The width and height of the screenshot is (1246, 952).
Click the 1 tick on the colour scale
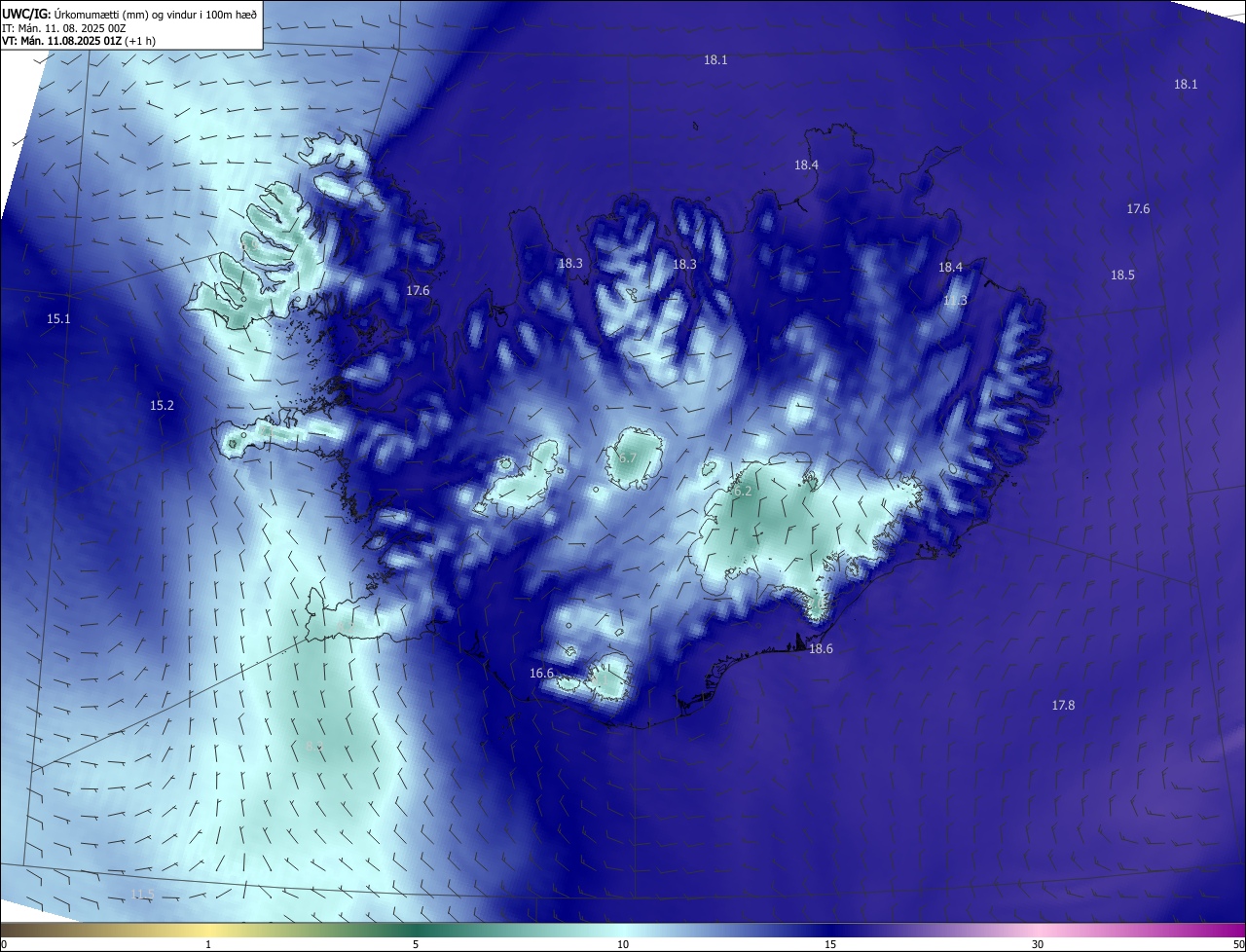pos(208,944)
